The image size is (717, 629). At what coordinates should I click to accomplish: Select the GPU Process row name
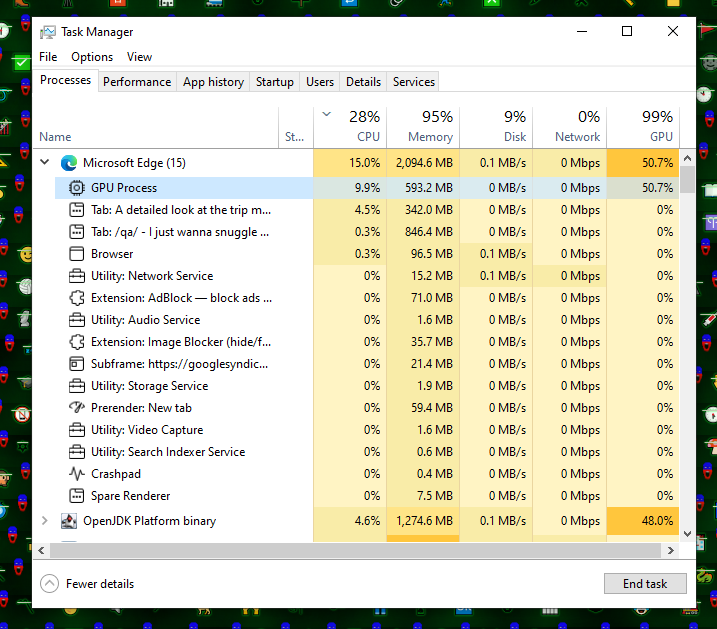pyautogui.click(x=124, y=188)
